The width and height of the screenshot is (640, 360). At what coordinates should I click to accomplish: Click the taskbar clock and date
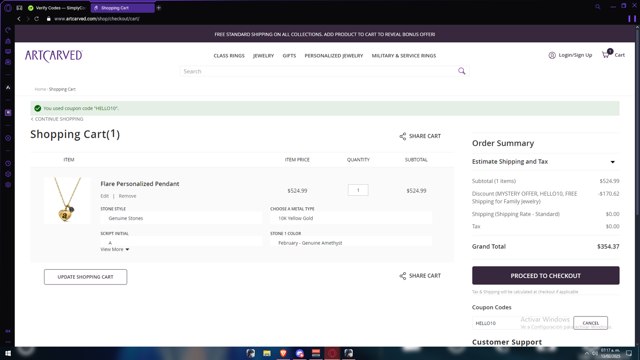coord(610,353)
